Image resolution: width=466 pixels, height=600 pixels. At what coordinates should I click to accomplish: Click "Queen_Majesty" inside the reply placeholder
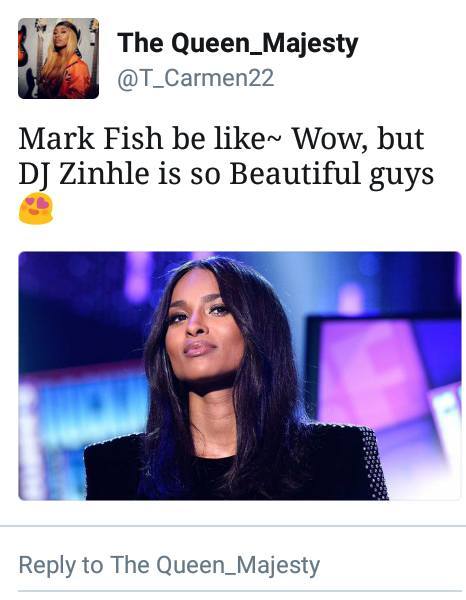(x=238, y=566)
